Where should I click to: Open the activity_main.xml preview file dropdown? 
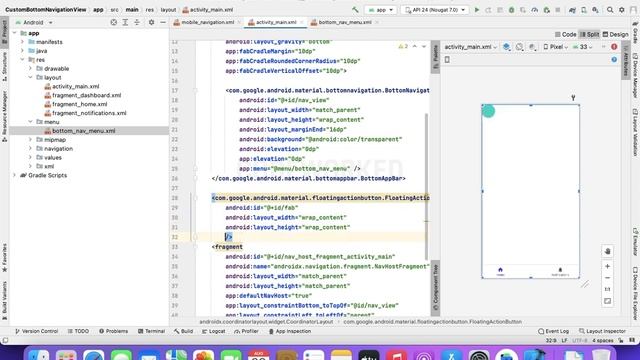[471, 47]
